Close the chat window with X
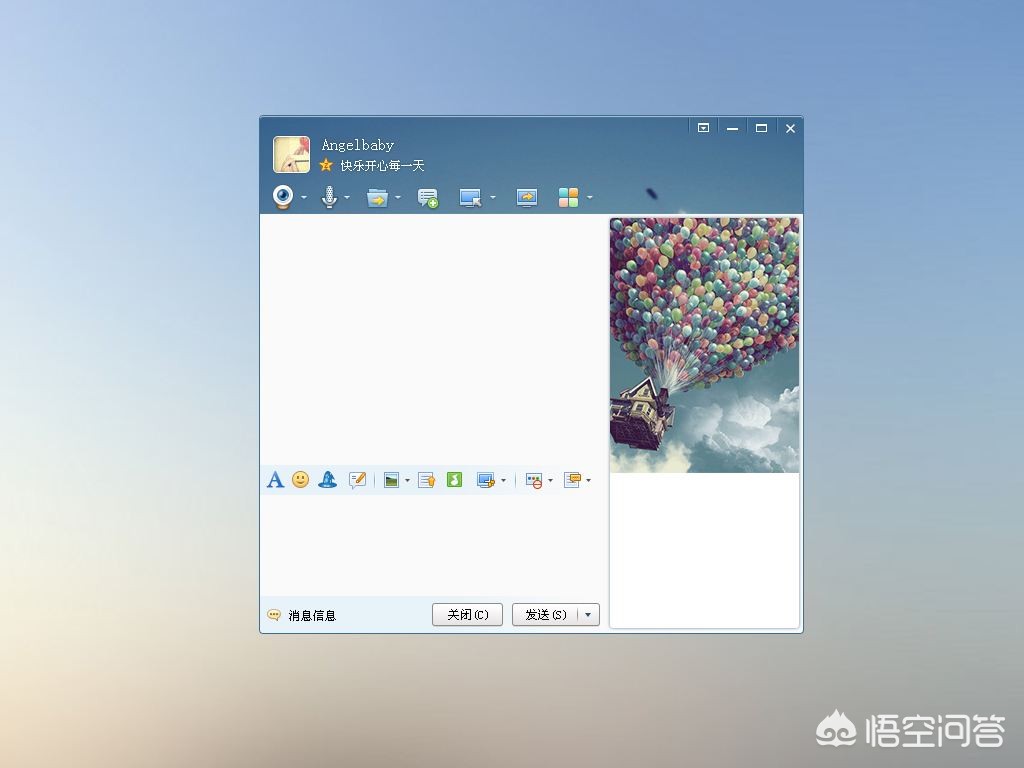Image resolution: width=1024 pixels, height=768 pixels. [790, 128]
